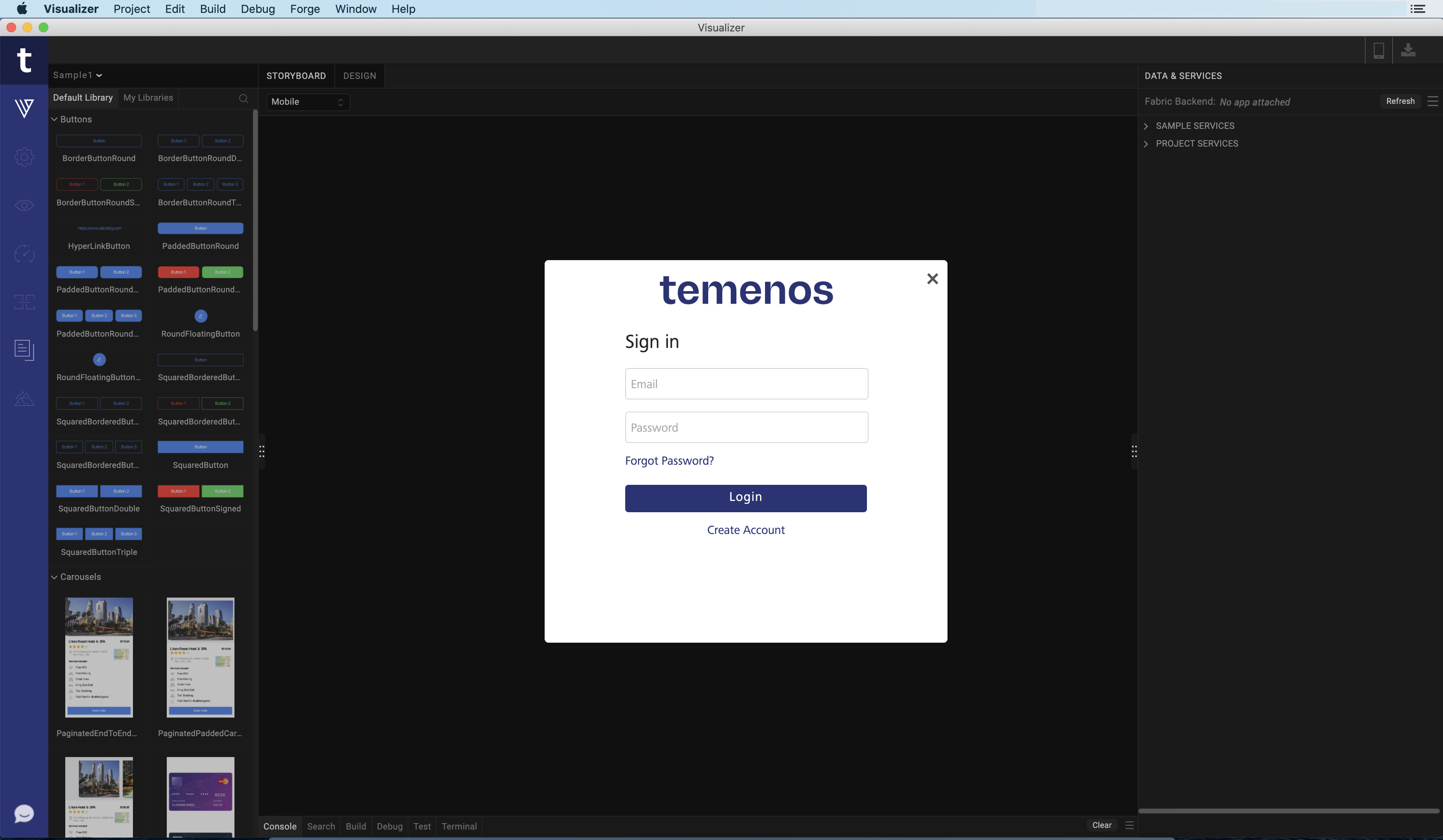Screen dimensions: 1443x840
Task: Open the Sample1 project dropdown
Action: click(x=77, y=75)
